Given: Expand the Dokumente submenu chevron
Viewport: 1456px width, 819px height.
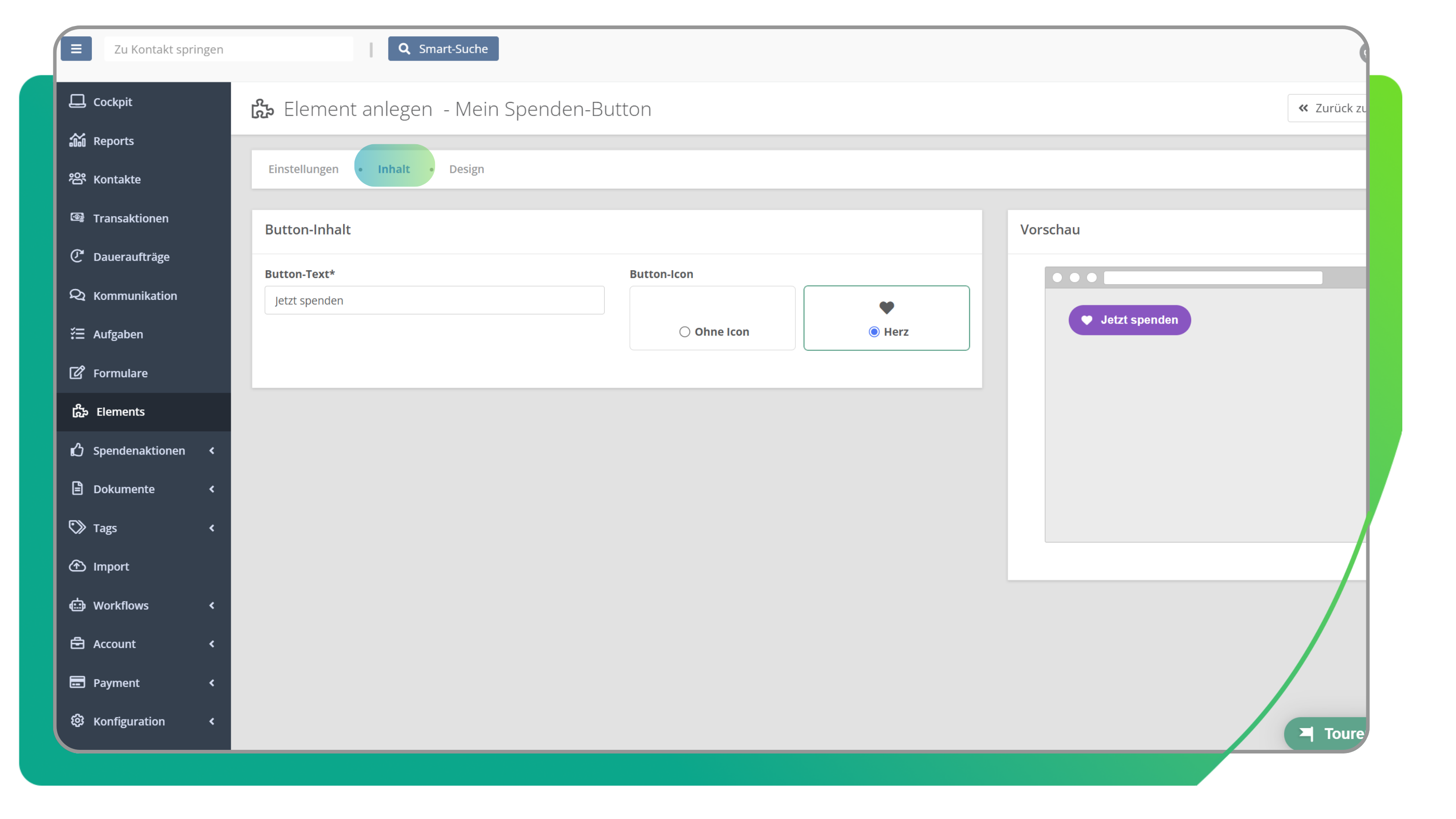Looking at the screenshot, I should coord(212,489).
